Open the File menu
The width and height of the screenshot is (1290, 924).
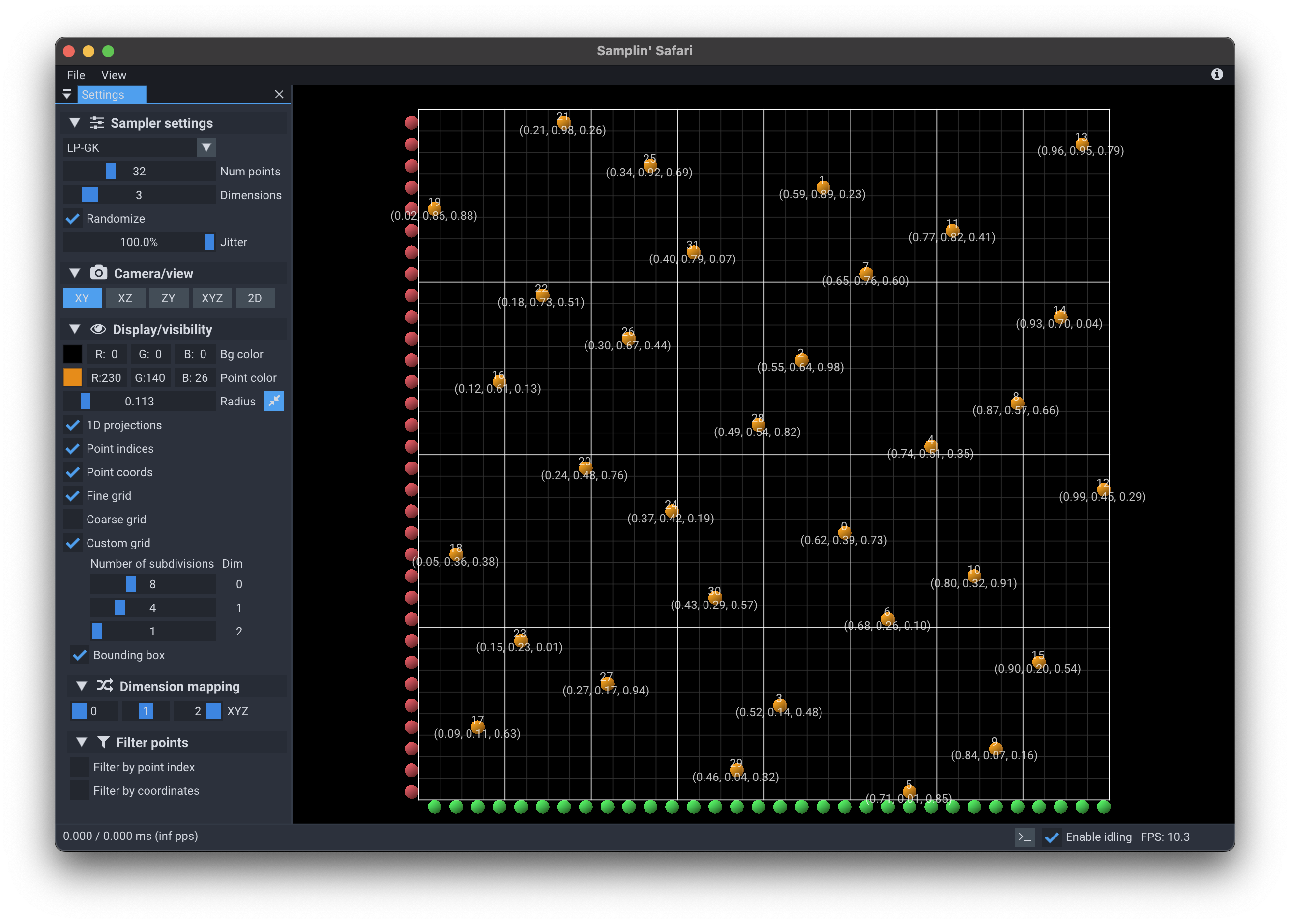click(76, 75)
